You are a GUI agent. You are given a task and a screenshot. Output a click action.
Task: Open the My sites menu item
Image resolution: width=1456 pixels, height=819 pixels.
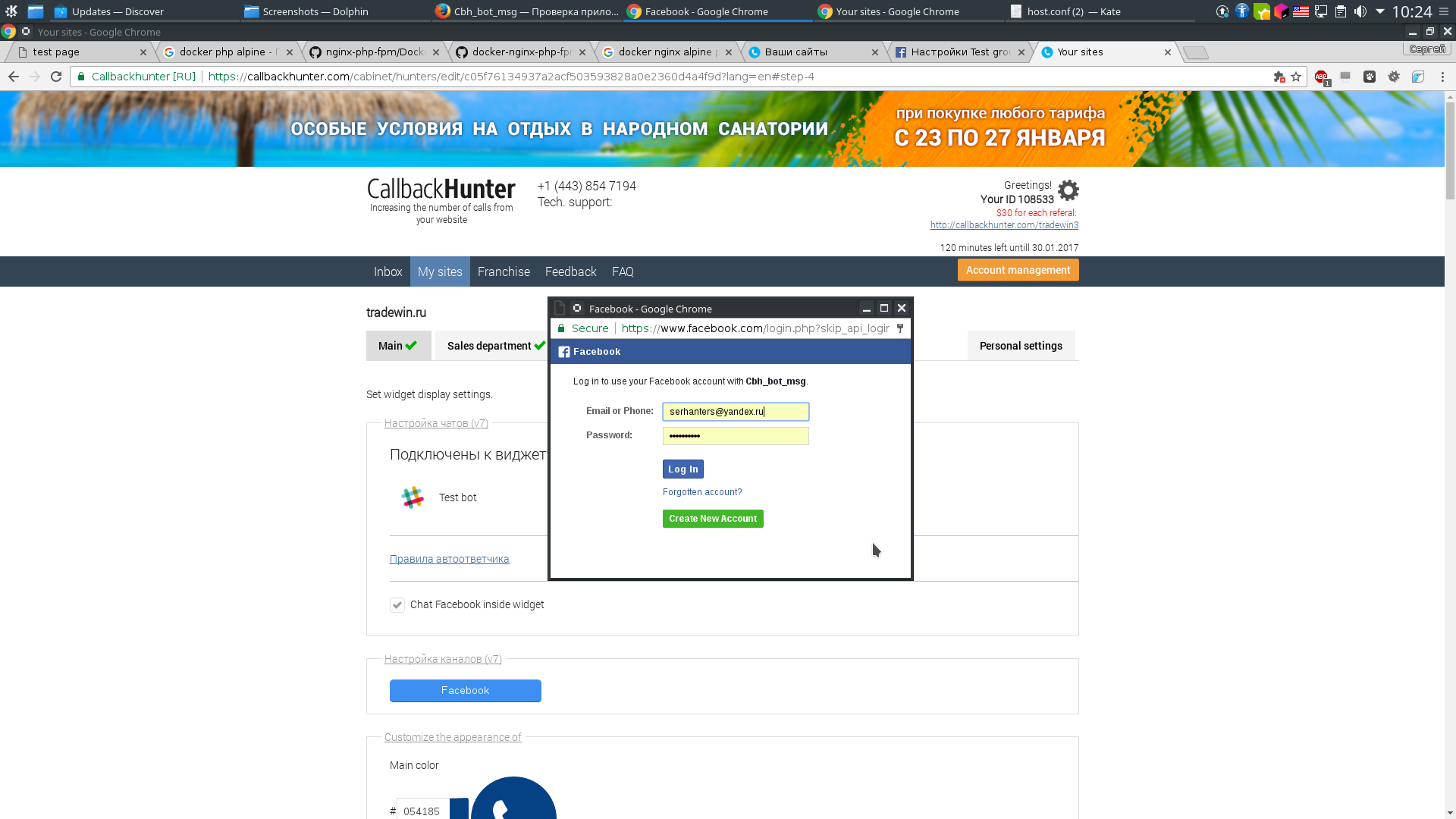click(x=440, y=271)
